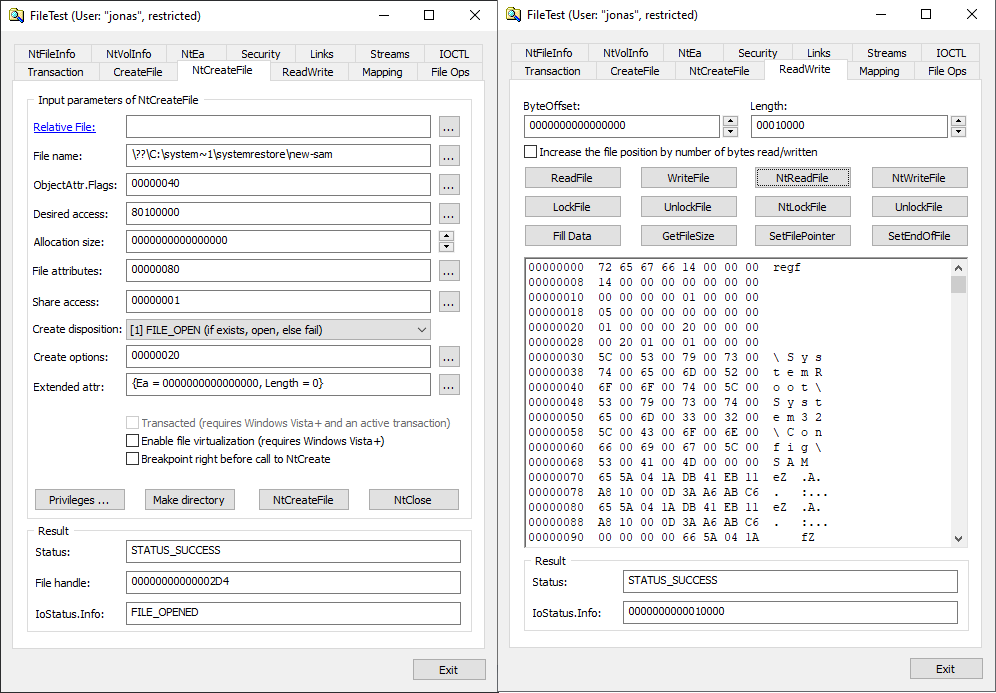Click the NtWriteFile button
The image size is (996, 693).
[x=919, y=178]
